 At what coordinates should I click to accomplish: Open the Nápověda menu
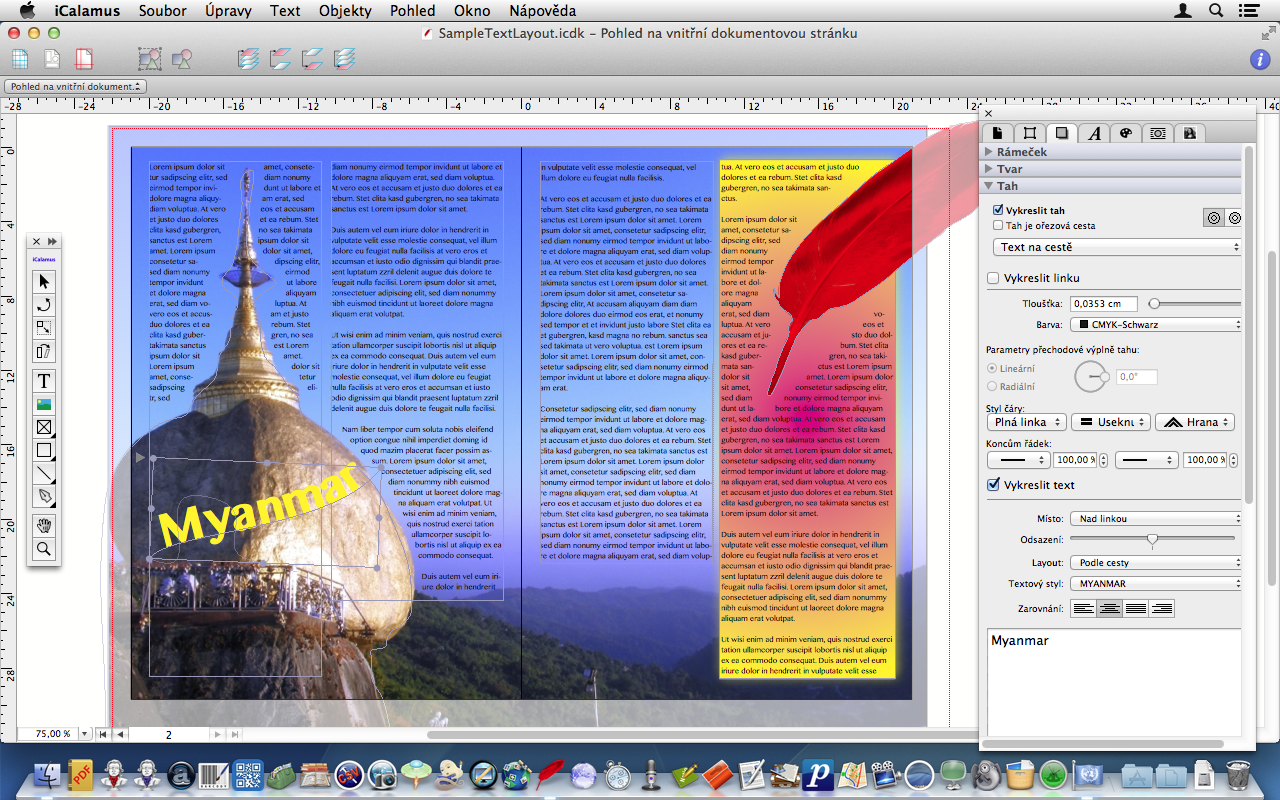click(543, 11)
